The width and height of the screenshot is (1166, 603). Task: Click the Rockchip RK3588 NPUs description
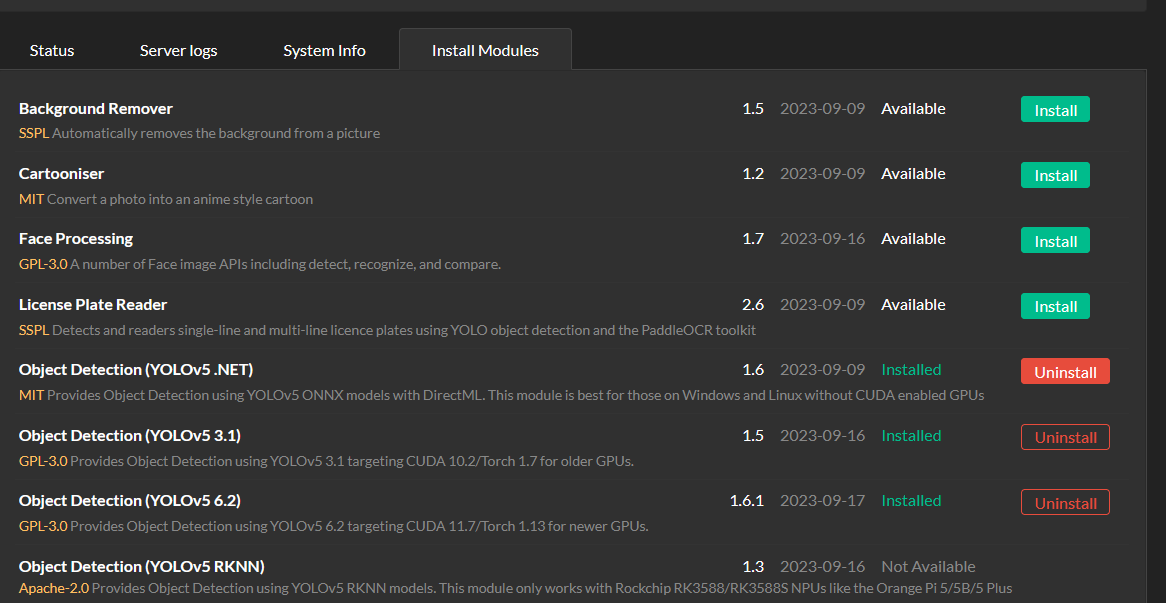point(553,588)
